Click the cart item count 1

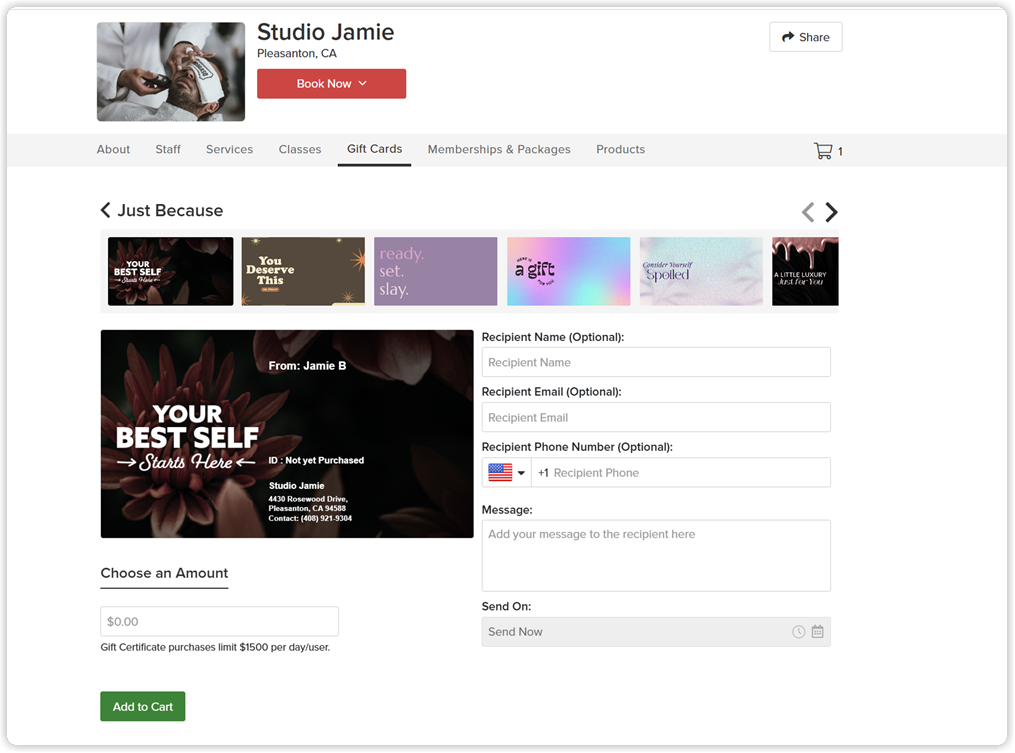840,152
